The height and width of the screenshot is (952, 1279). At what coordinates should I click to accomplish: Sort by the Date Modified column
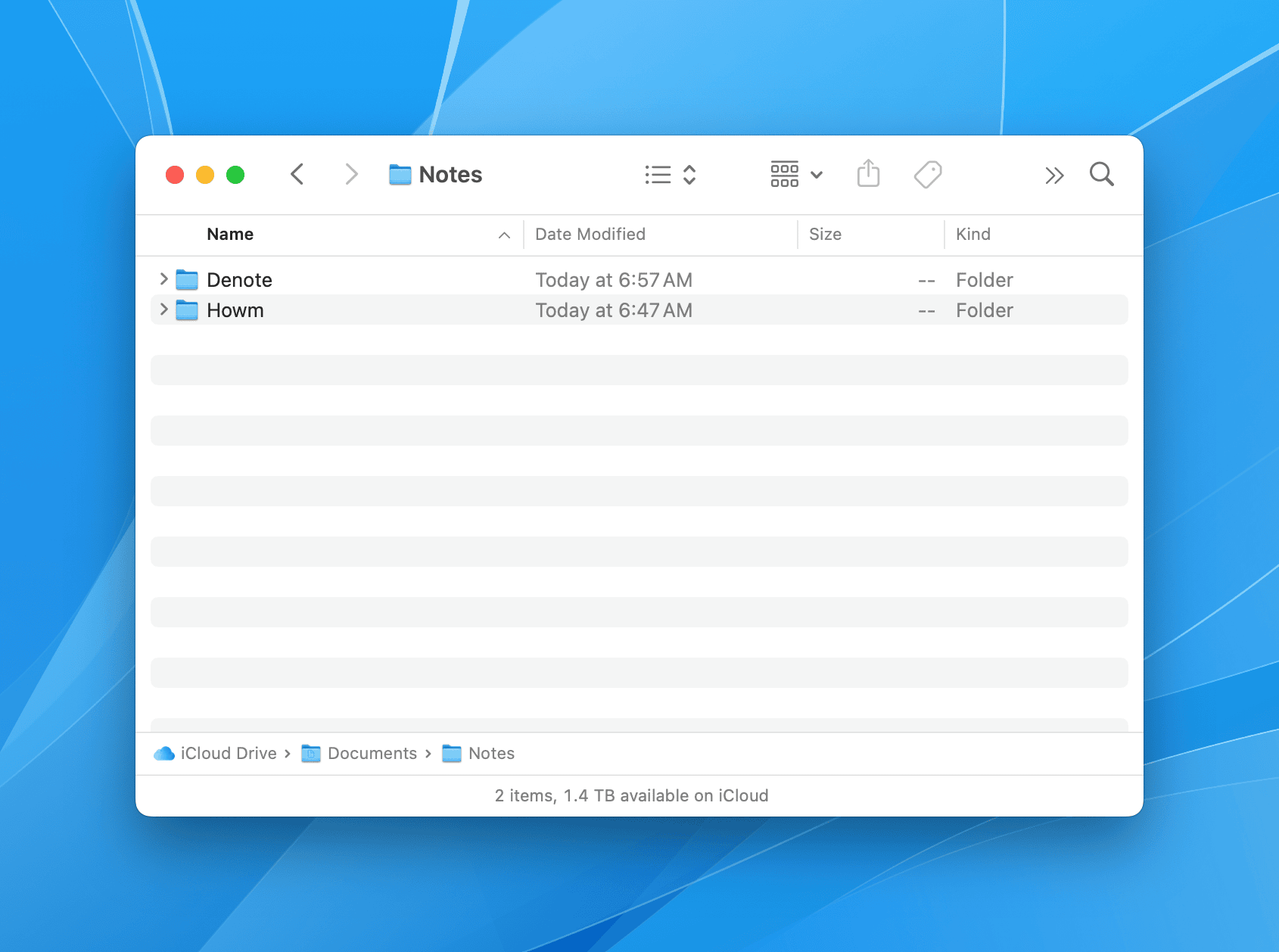click(590, 235)
